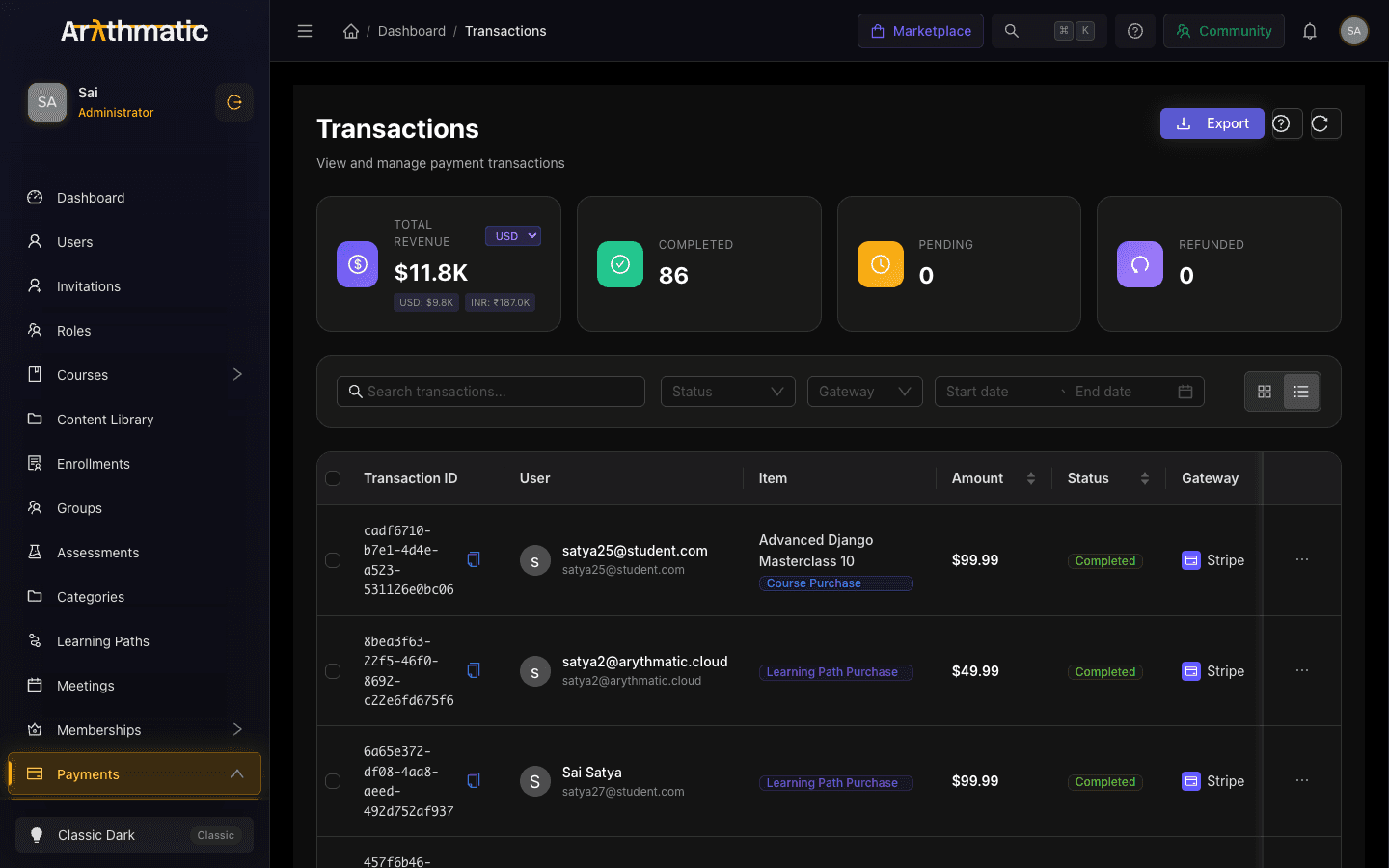Open the Classic Dark theme selector
Screen dimensions: 1389x868
(x=135, y=835)
